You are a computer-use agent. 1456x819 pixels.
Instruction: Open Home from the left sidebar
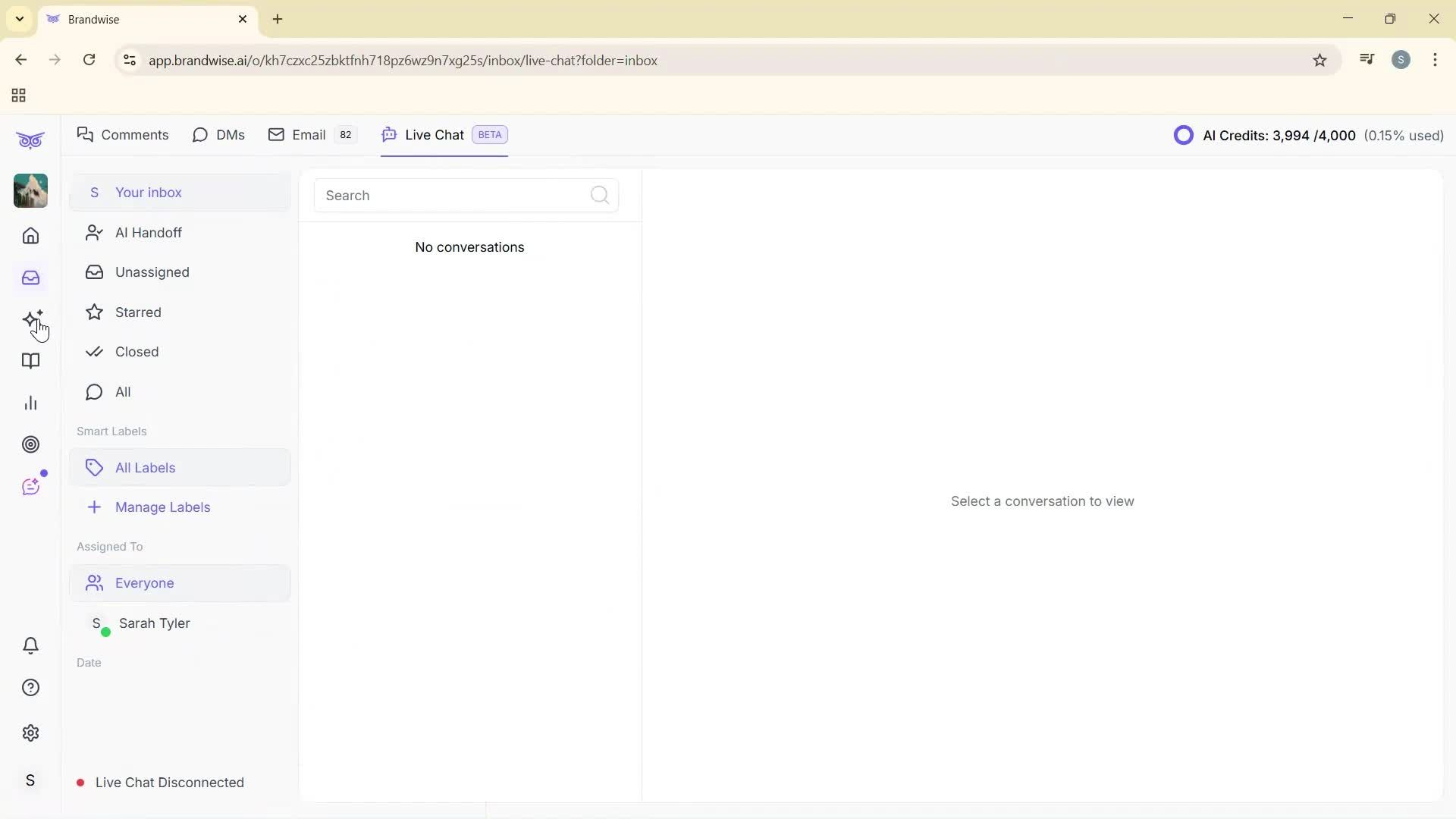click(30, 236)
